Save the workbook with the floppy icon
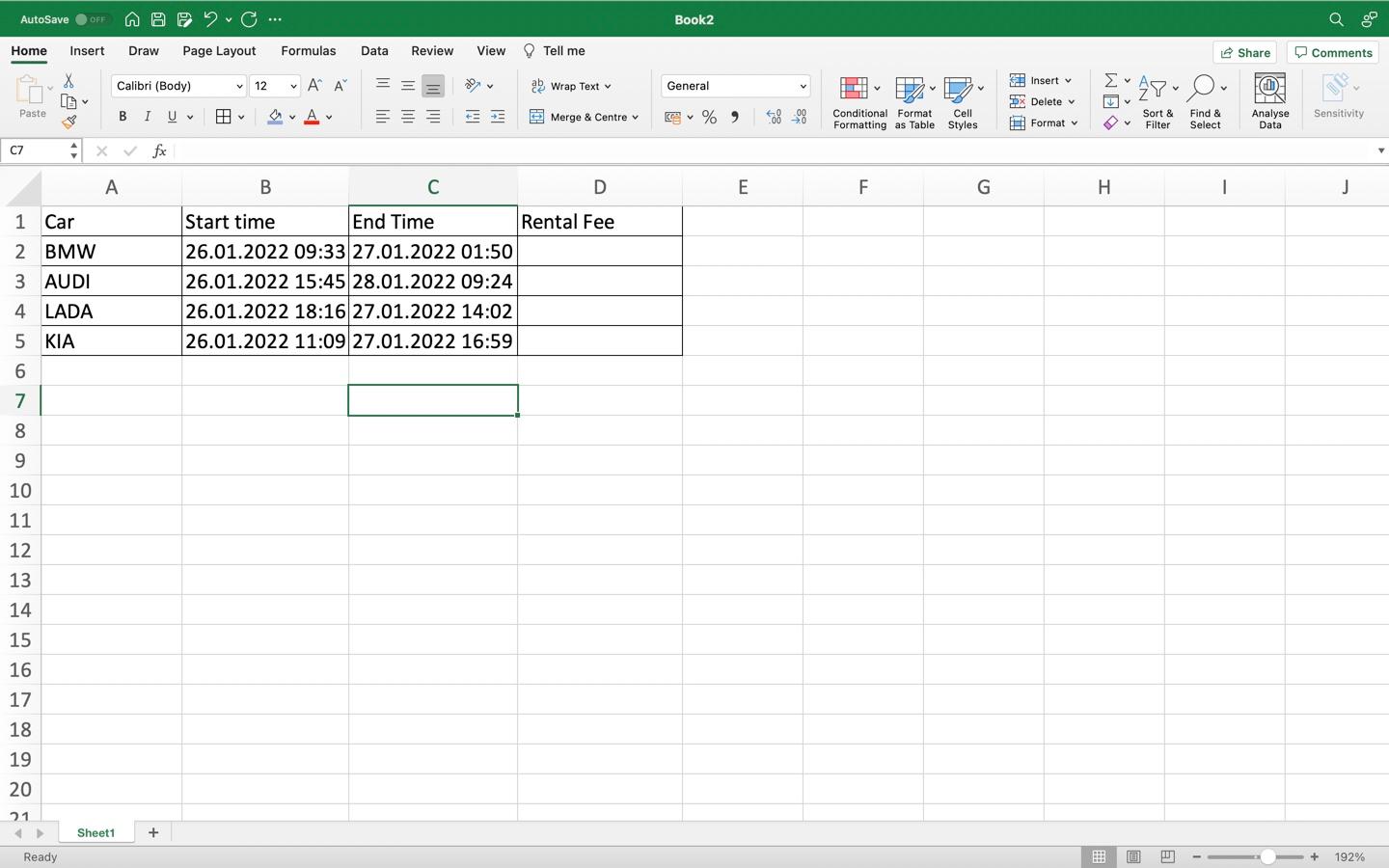 pos(158,19)
